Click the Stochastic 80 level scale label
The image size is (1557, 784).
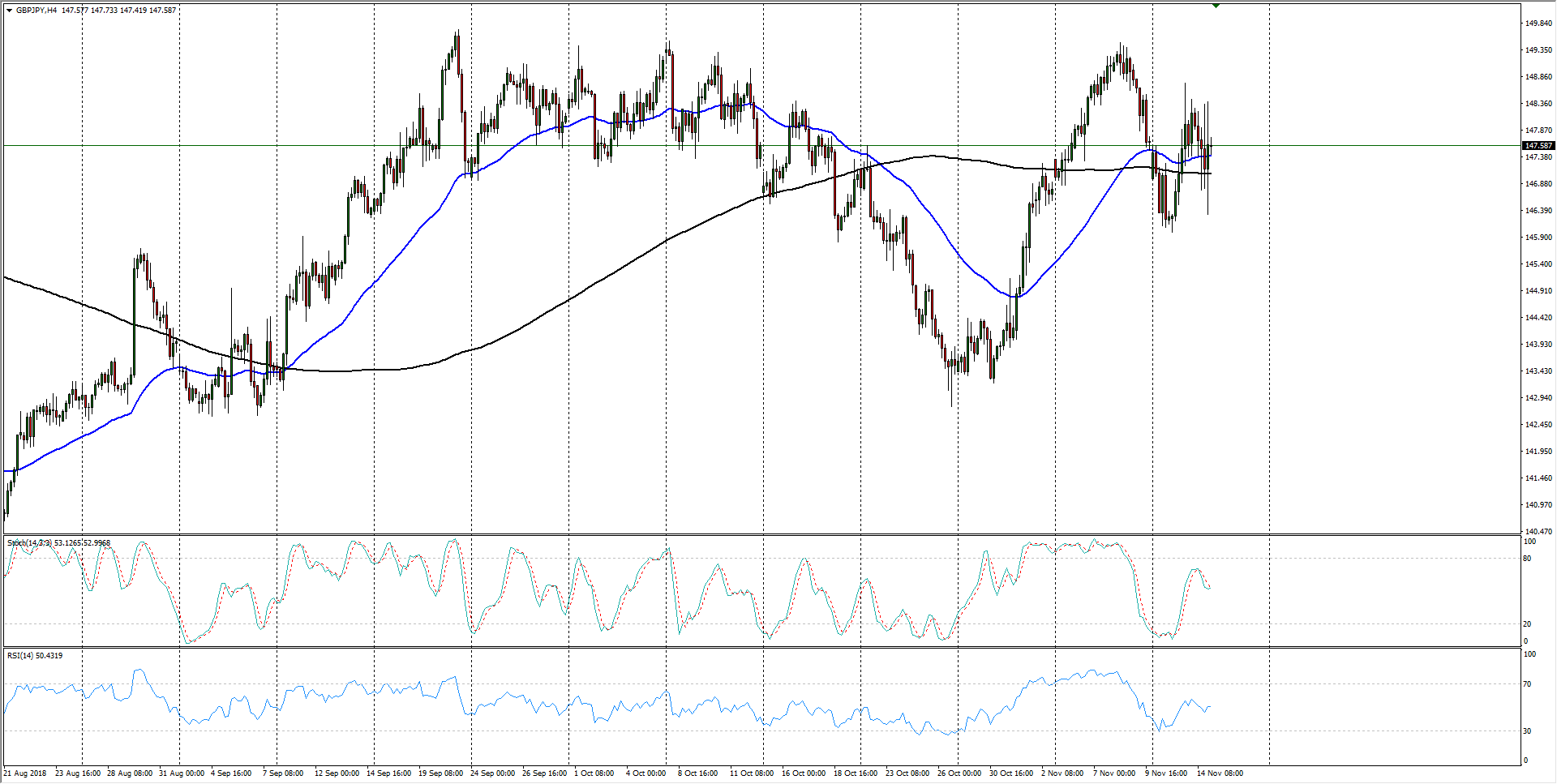[x=1527, y=559]
